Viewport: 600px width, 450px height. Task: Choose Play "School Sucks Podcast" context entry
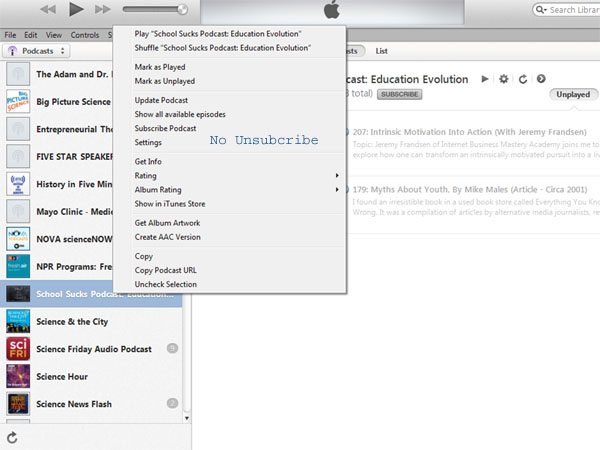pos(218,34)
